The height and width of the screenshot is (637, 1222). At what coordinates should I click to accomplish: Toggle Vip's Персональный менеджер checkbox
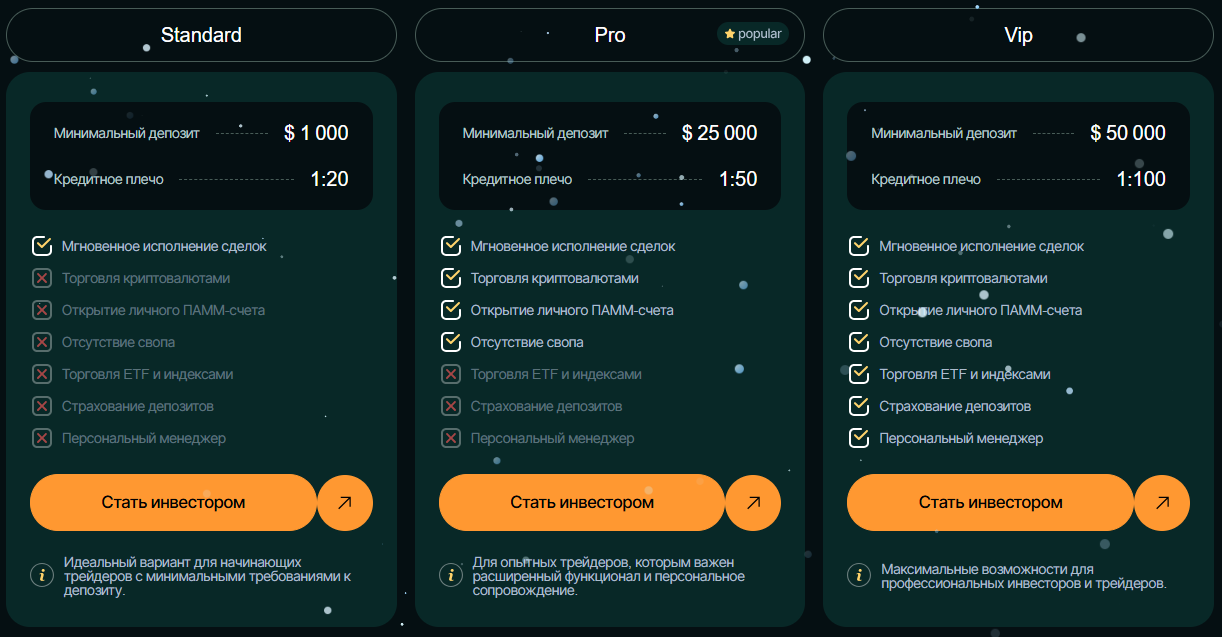pos(858,438)
